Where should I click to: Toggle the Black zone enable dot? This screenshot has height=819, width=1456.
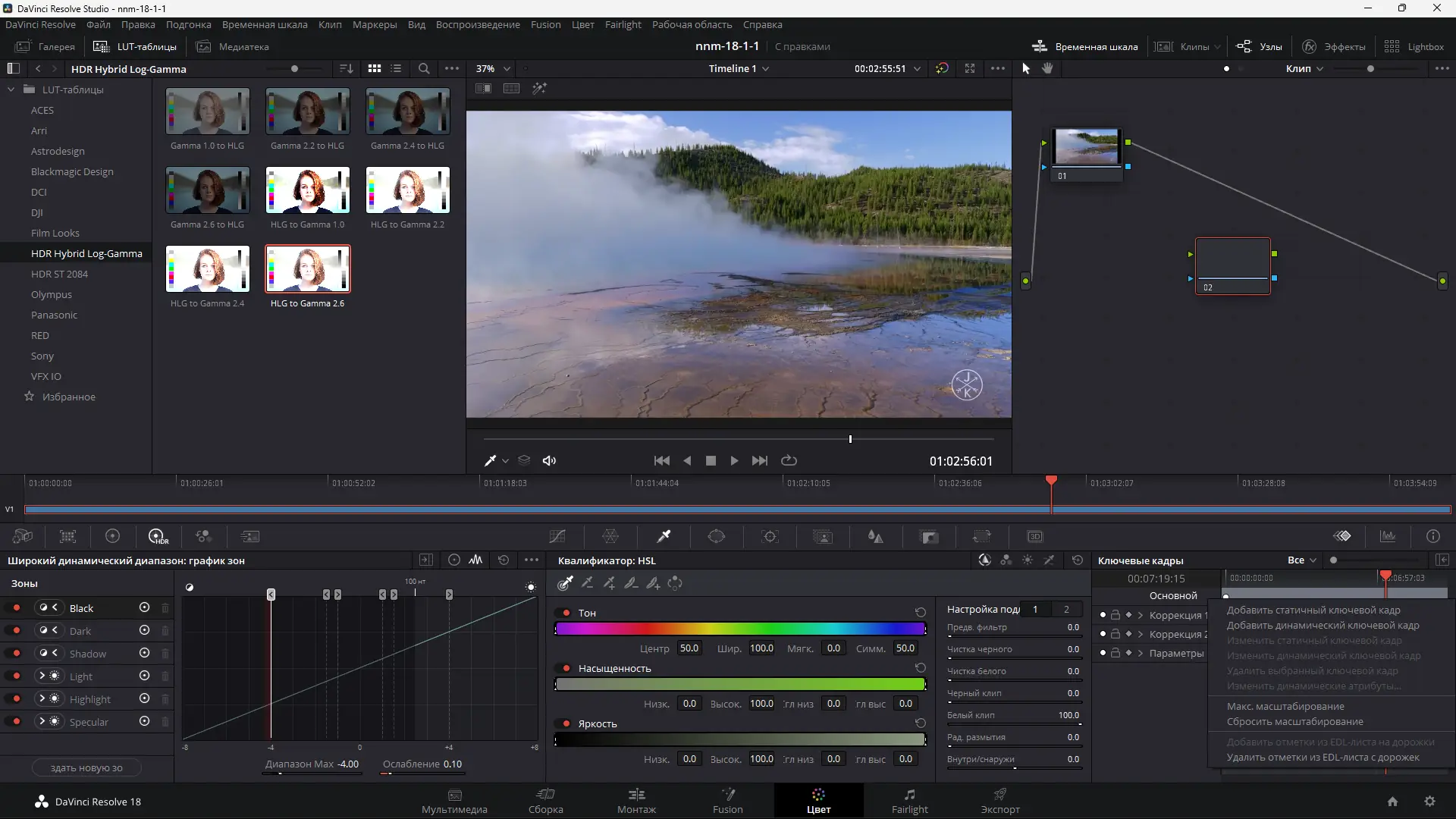point(17,608)
